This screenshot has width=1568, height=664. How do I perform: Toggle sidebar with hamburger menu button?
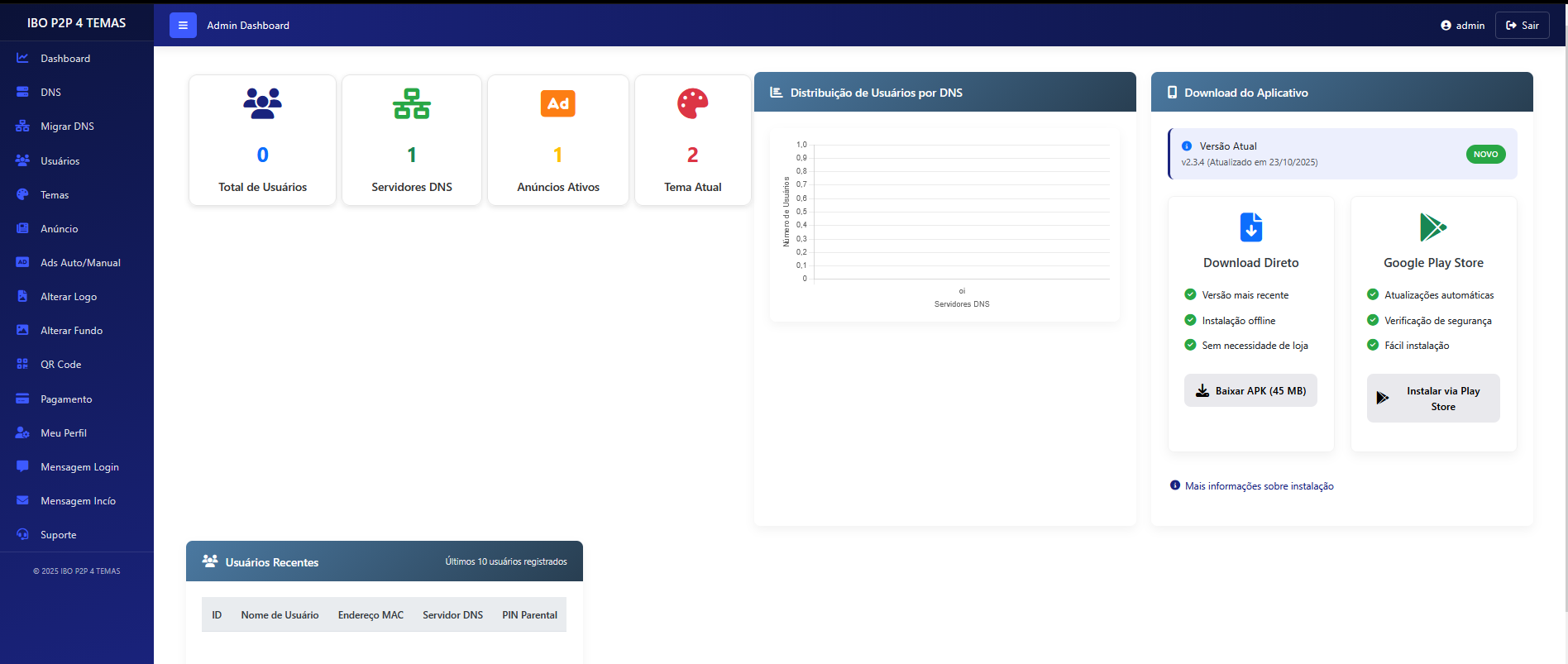(183, 26)
